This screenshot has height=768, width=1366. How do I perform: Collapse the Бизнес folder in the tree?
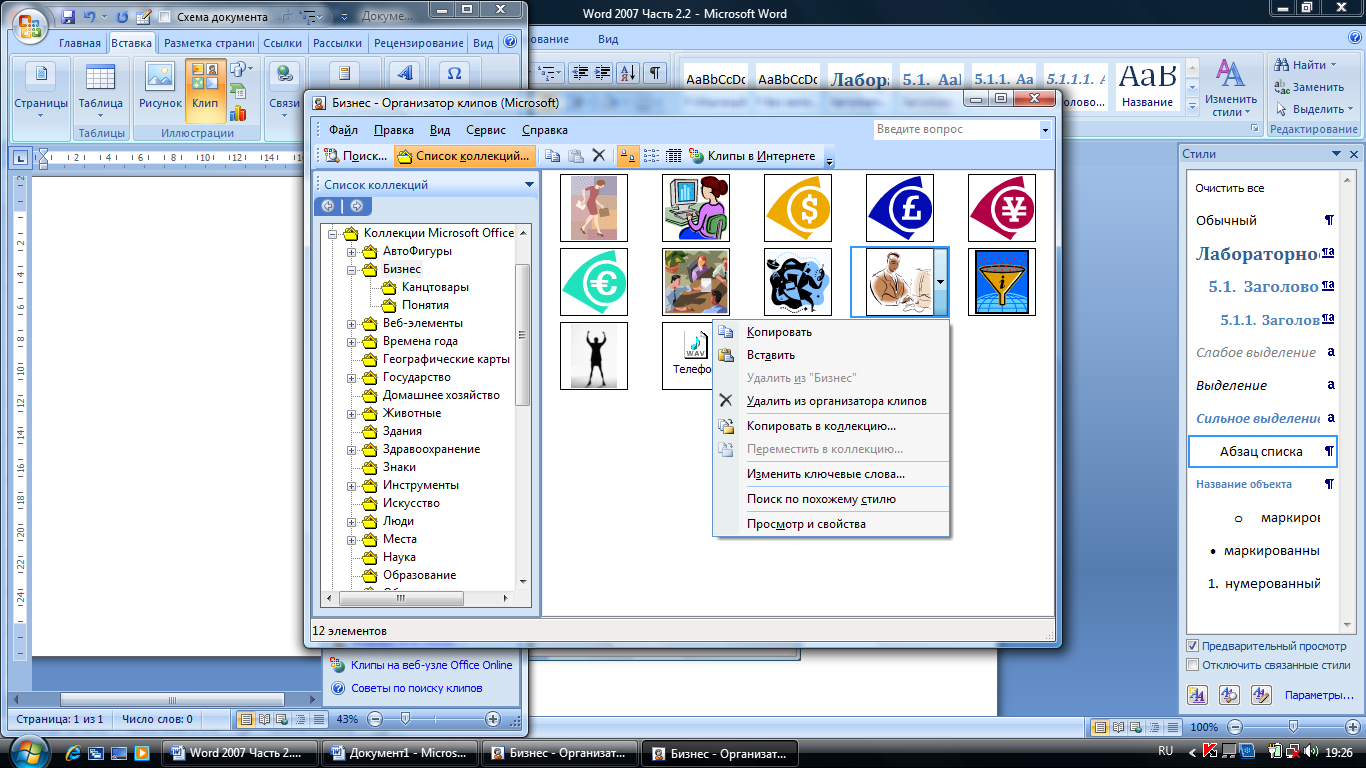(352, 269)
